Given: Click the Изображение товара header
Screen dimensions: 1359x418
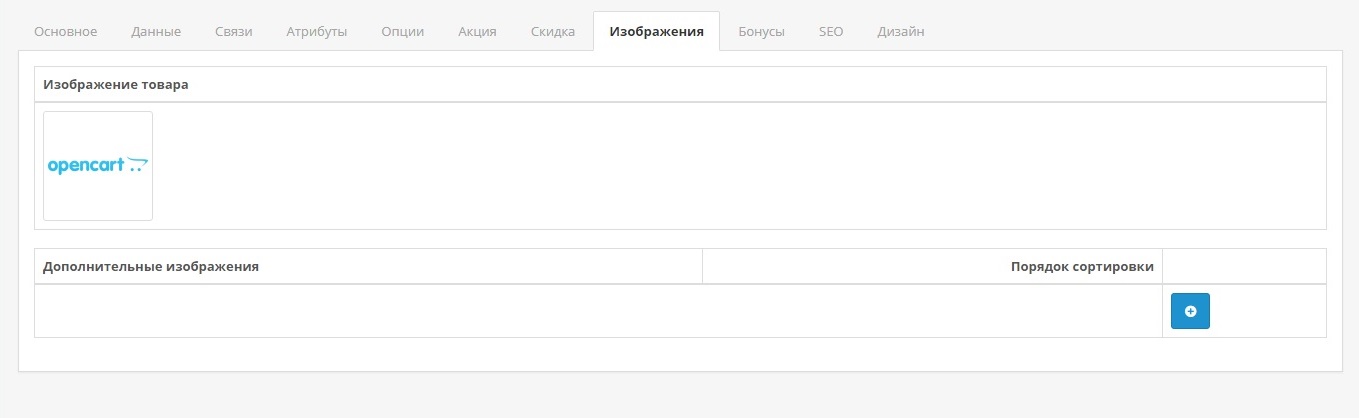Looking at the screenshot, I should point(116,85).
